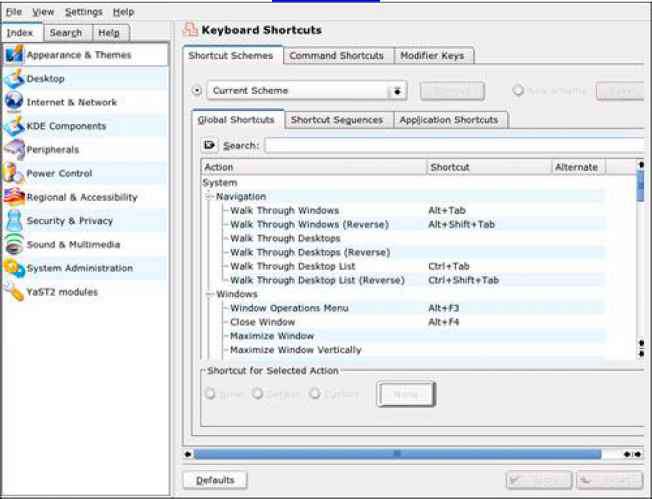
Task: Click the Defaults button
Action: tap(215, 481)
